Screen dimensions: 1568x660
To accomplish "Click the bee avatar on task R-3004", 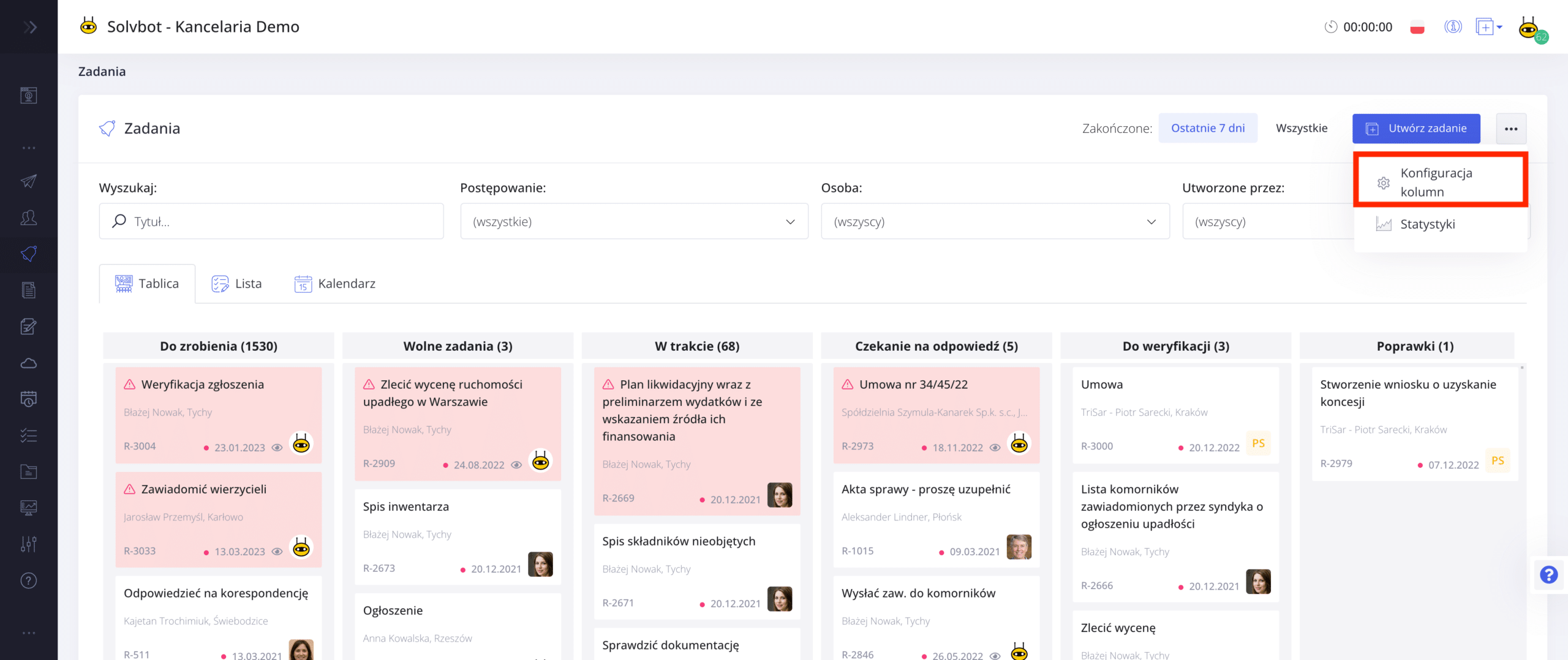I will (x=301, y=443).
